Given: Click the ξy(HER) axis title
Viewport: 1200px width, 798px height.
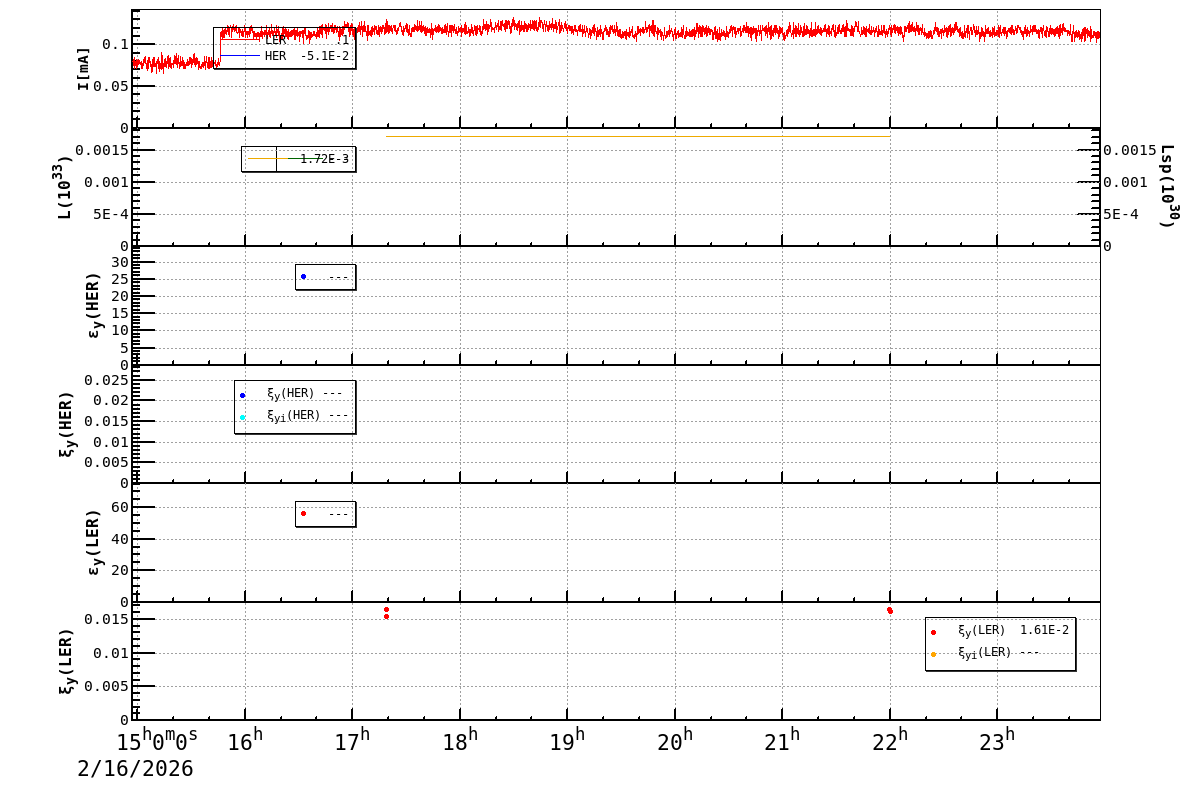Looking at the screenshot, I should pyautogui.click(x=67, y=424).
